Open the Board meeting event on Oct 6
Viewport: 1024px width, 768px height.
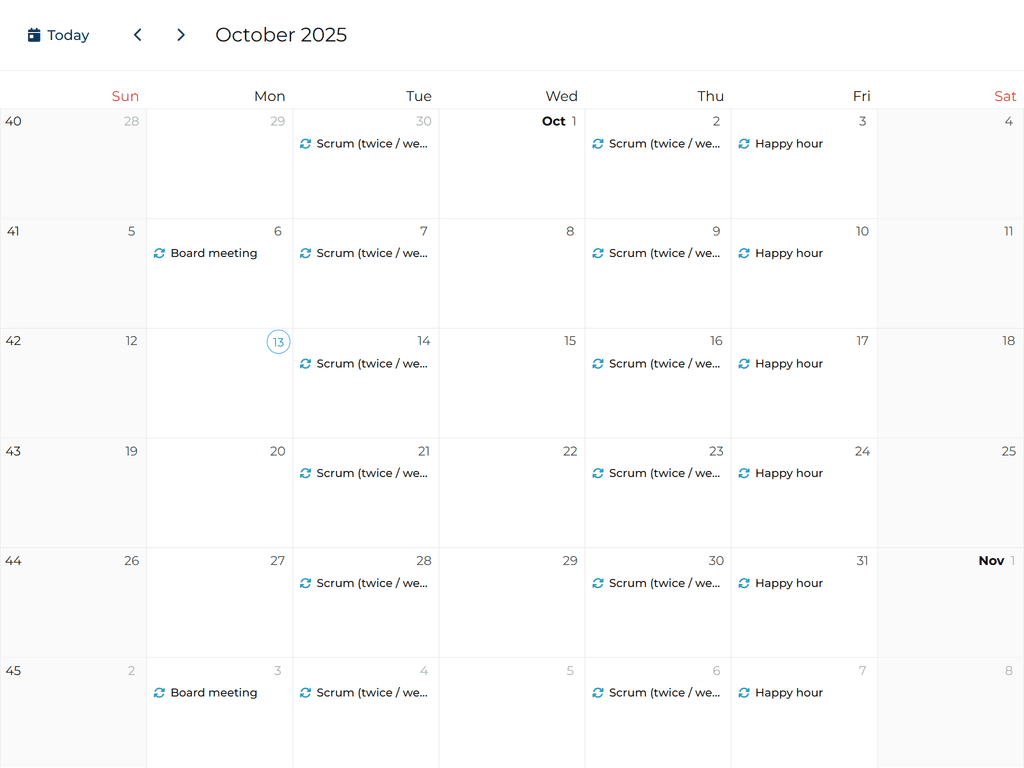(212, 253)
